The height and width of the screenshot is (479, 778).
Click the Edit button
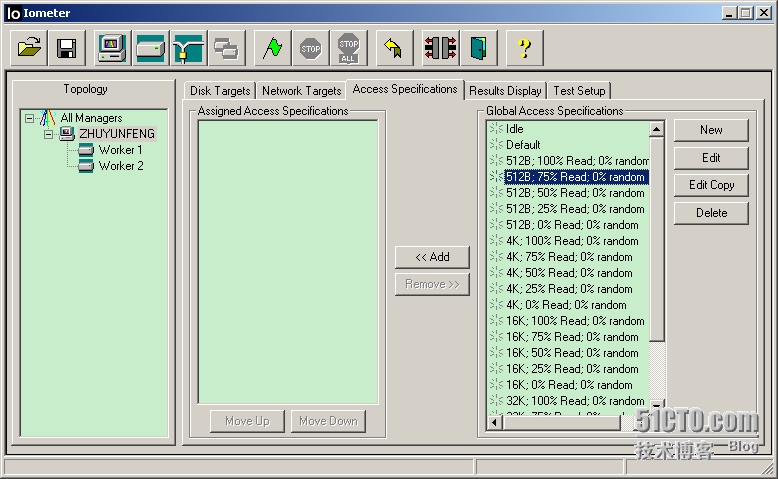(711, 158)
